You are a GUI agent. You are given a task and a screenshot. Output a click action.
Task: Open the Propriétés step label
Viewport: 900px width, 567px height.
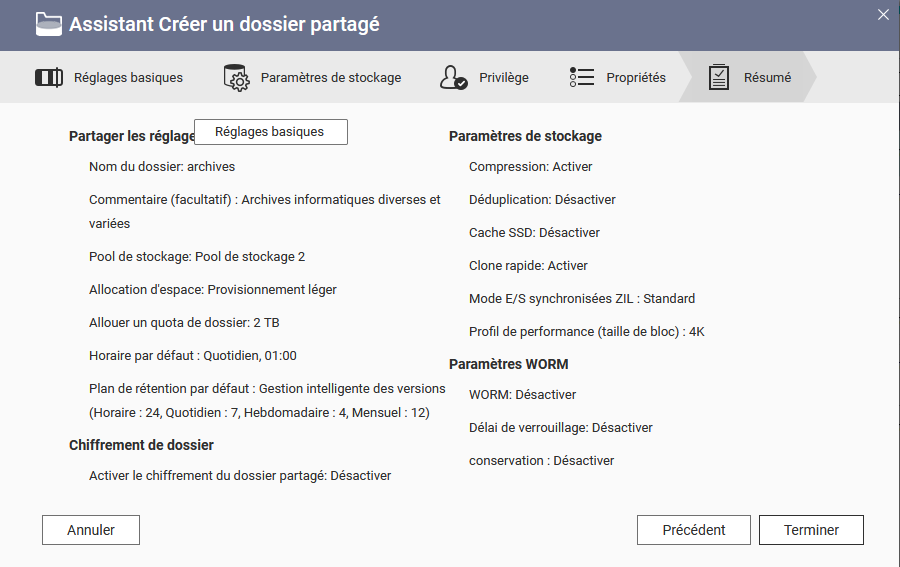pyautogui.click(x=636, y=77)
